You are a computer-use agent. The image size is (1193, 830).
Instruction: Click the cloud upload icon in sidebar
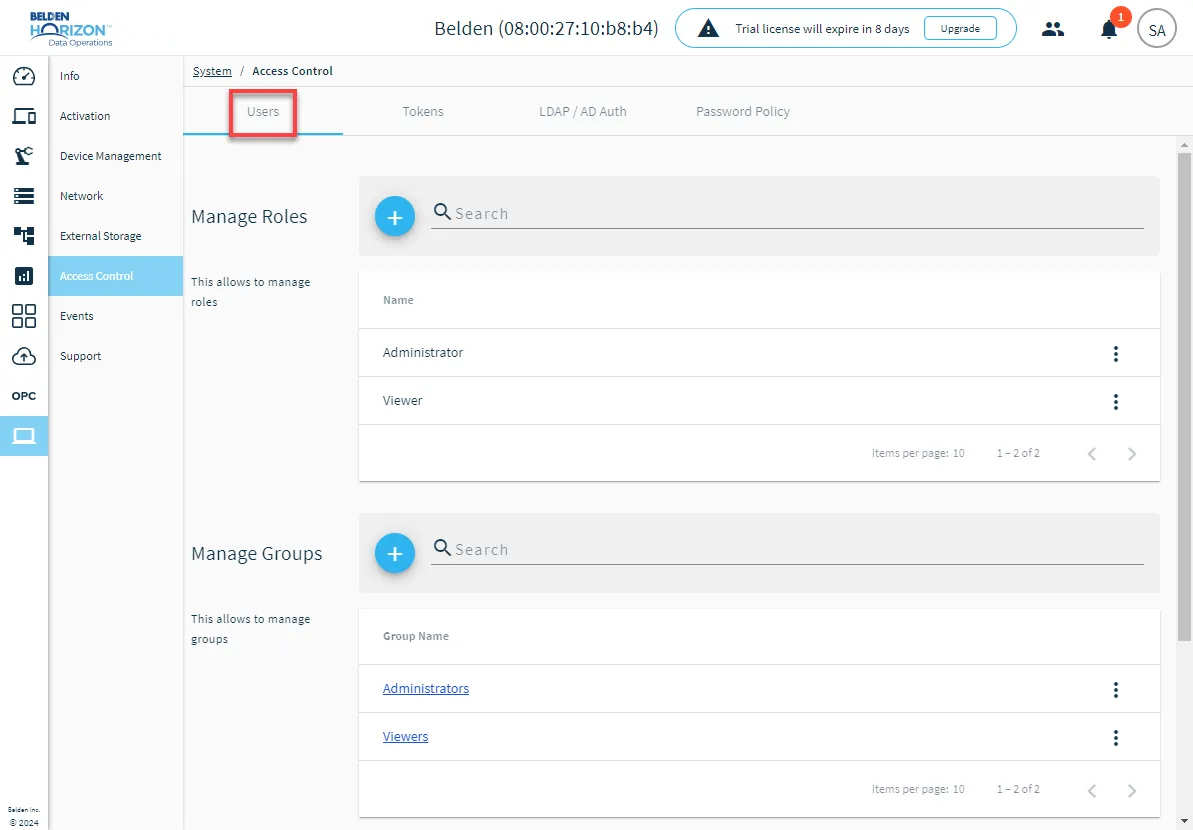pyautogui.click(x=24, y=356)
